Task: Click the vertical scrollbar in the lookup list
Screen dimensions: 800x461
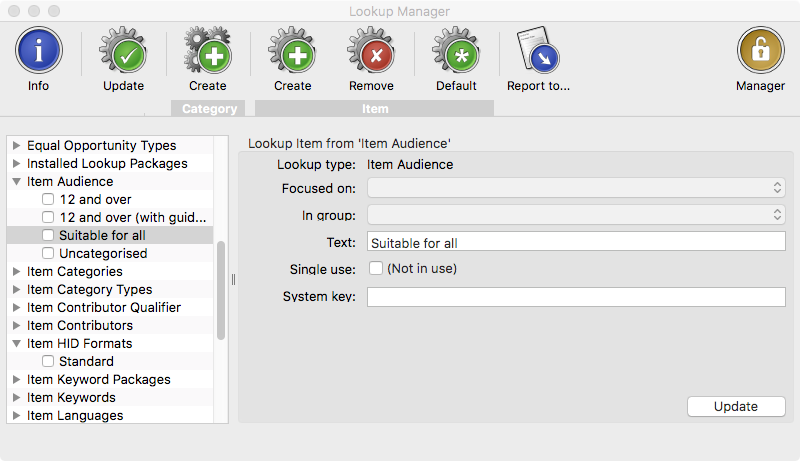Action: [221, 291]
